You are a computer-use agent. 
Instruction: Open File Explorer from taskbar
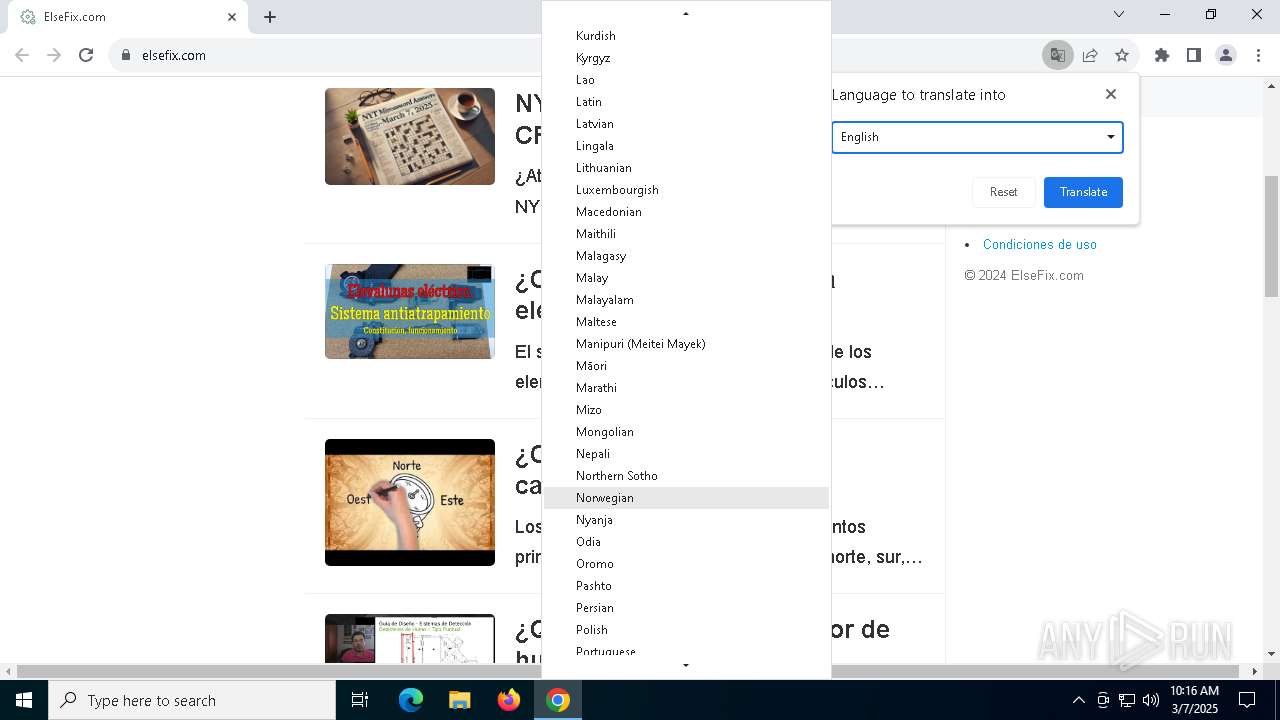[459, 700]
